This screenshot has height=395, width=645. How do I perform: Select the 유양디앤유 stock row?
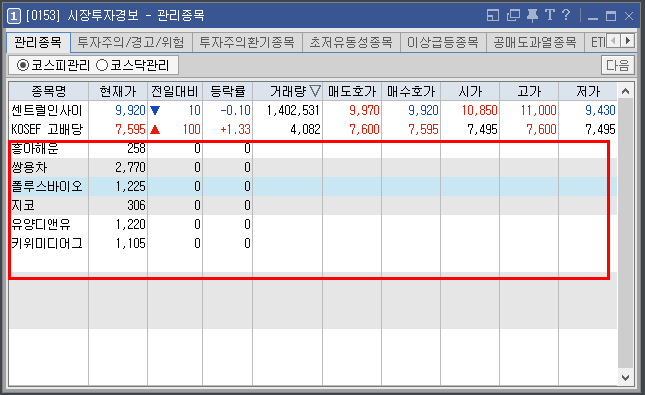(x=313, y=224)
